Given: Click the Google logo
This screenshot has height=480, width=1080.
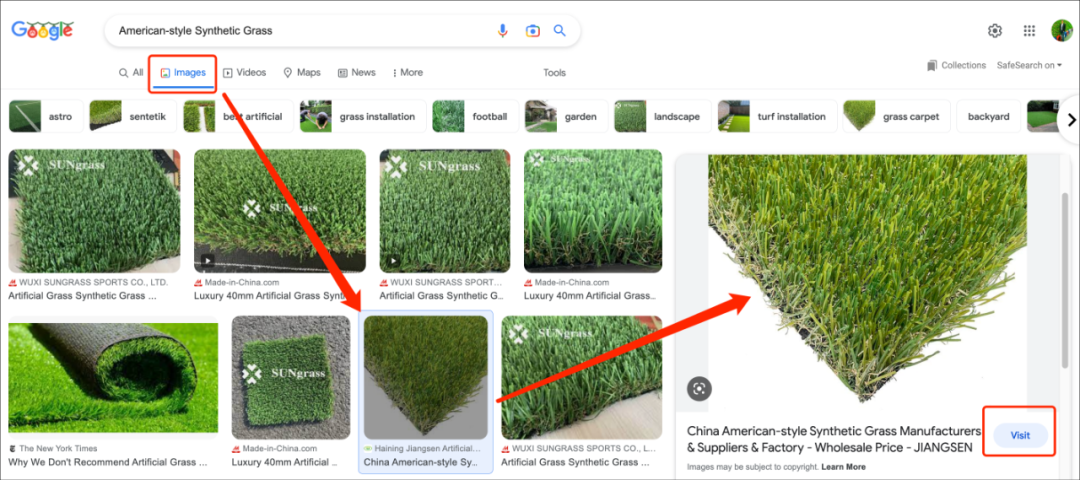Looking at the screenshot, I should click(43, 30).
